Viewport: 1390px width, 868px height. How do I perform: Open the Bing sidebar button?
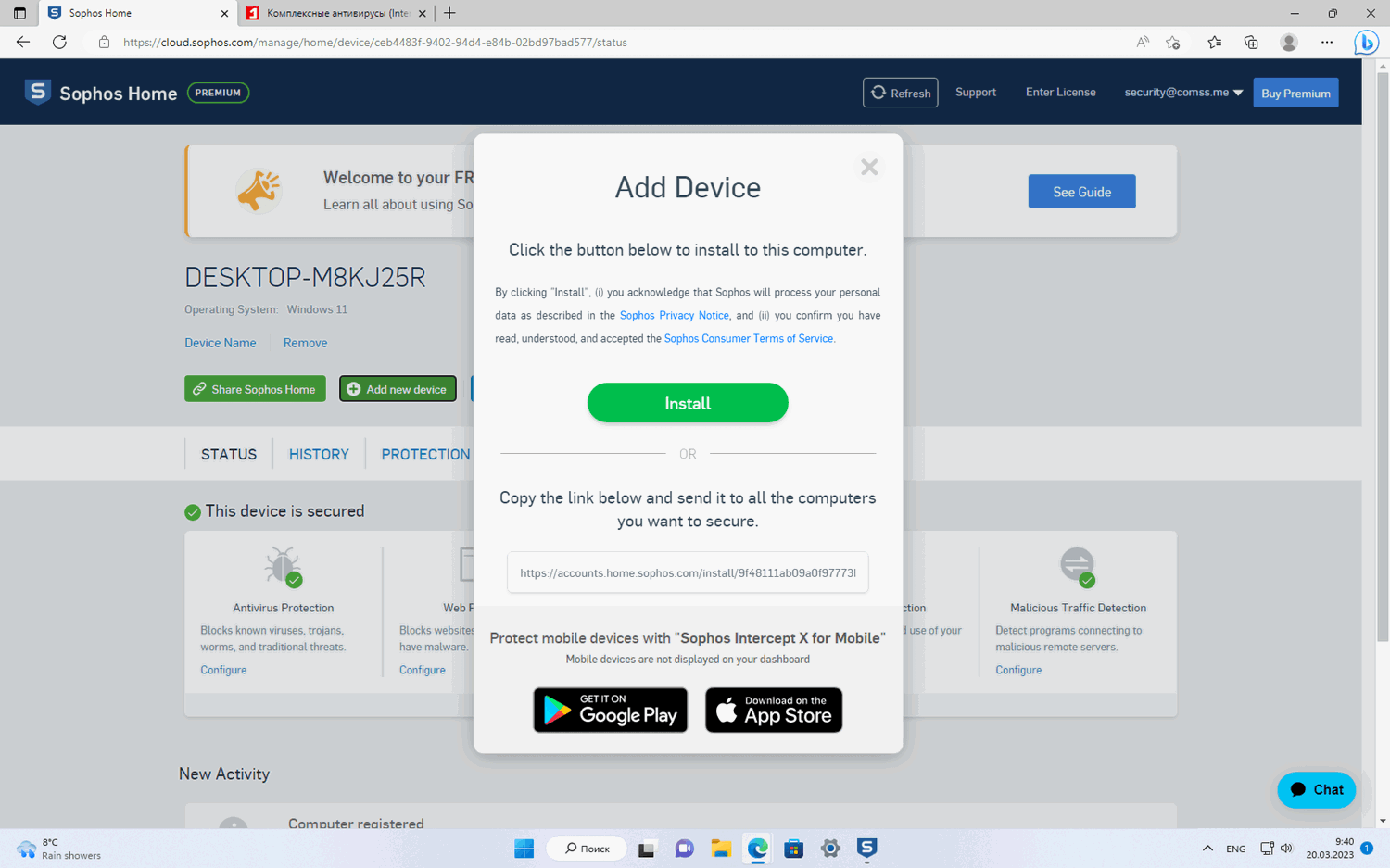tap(1366, 43)
